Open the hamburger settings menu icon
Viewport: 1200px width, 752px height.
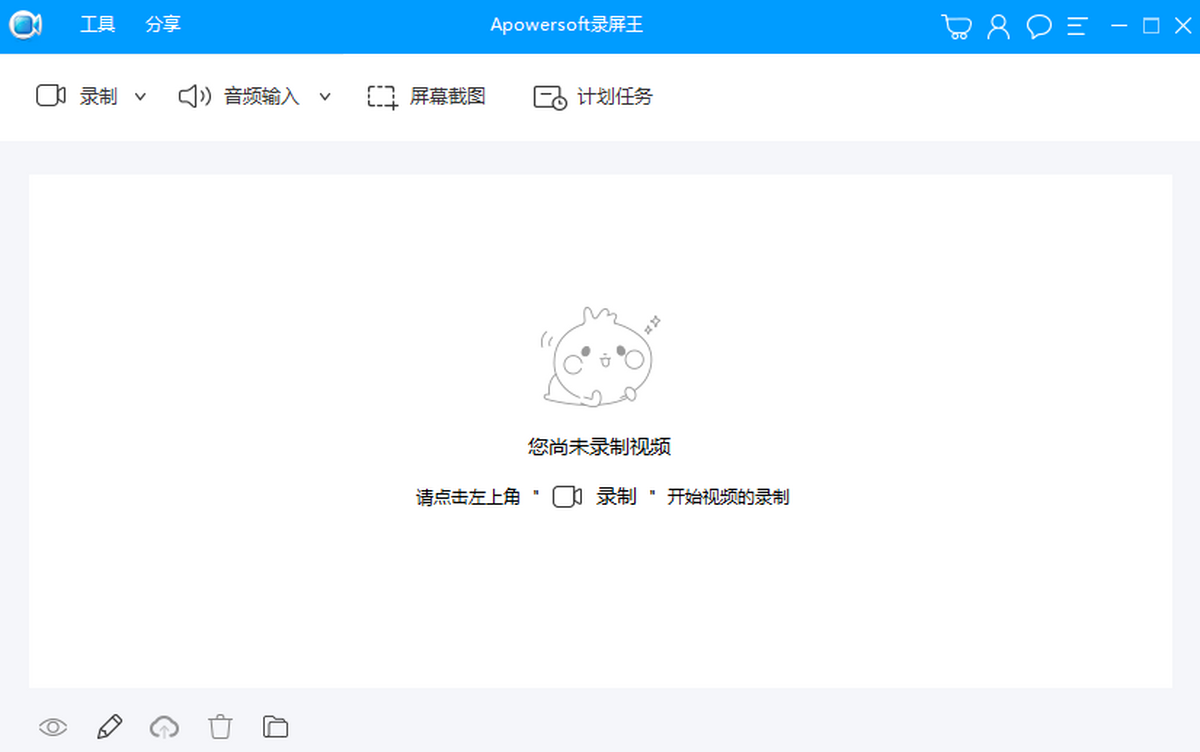click(x=1077, y=27)
